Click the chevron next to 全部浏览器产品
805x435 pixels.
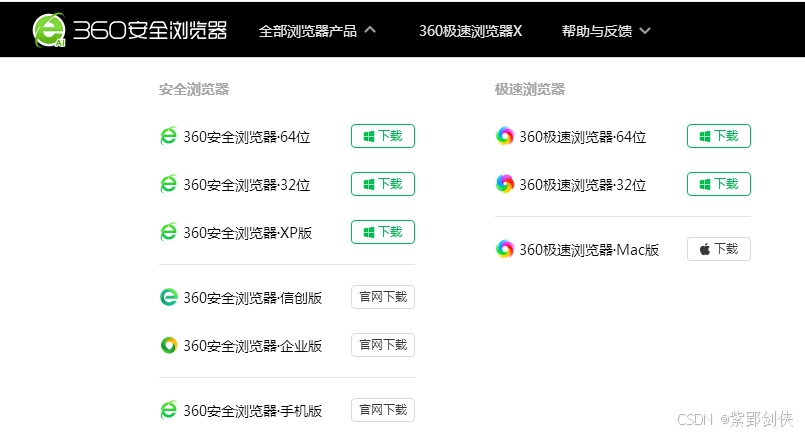click(370, 30)
